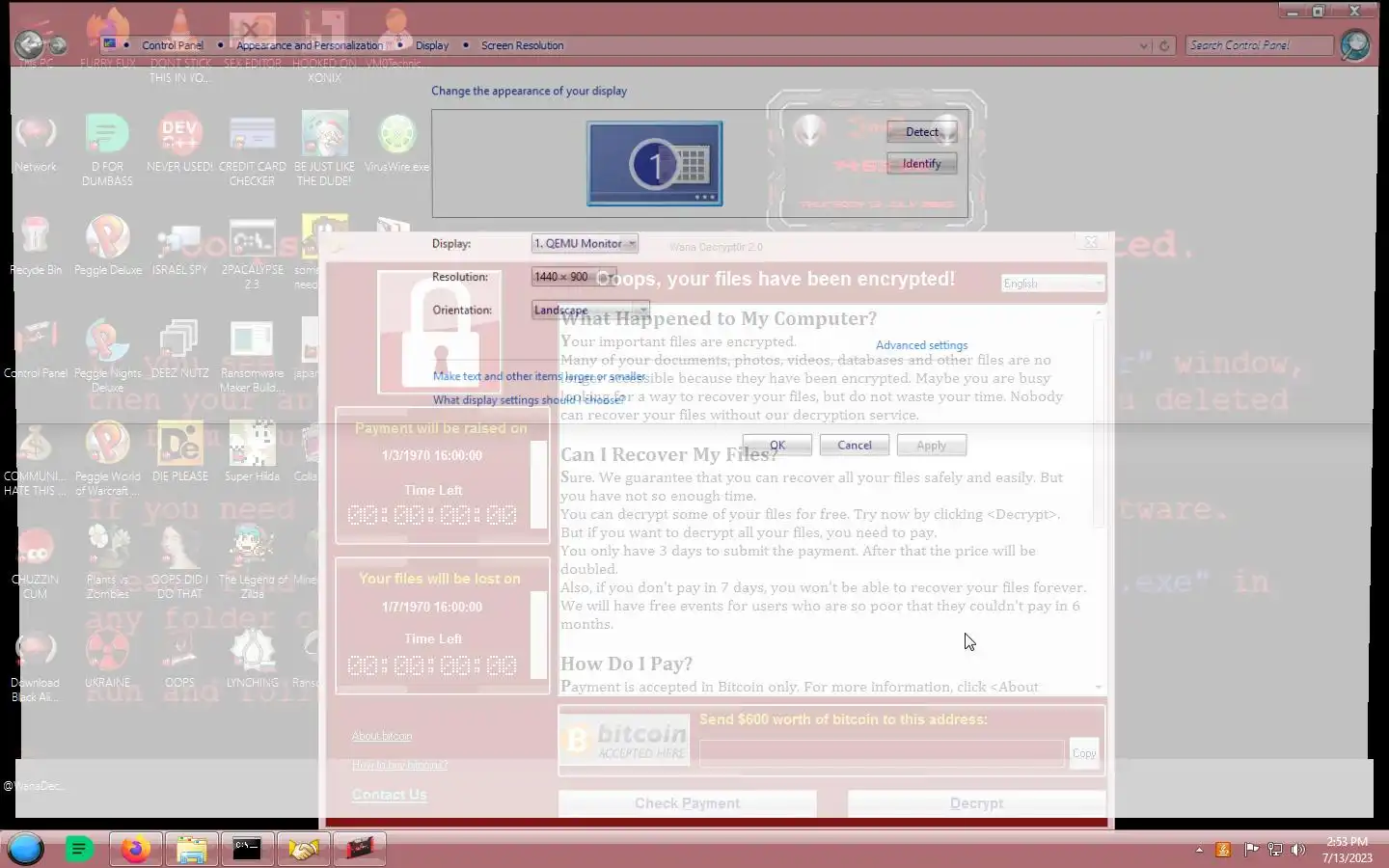Select the BE JUST LIKE THE DUDE! icon

pyautogui.click(x=324, y=149)
